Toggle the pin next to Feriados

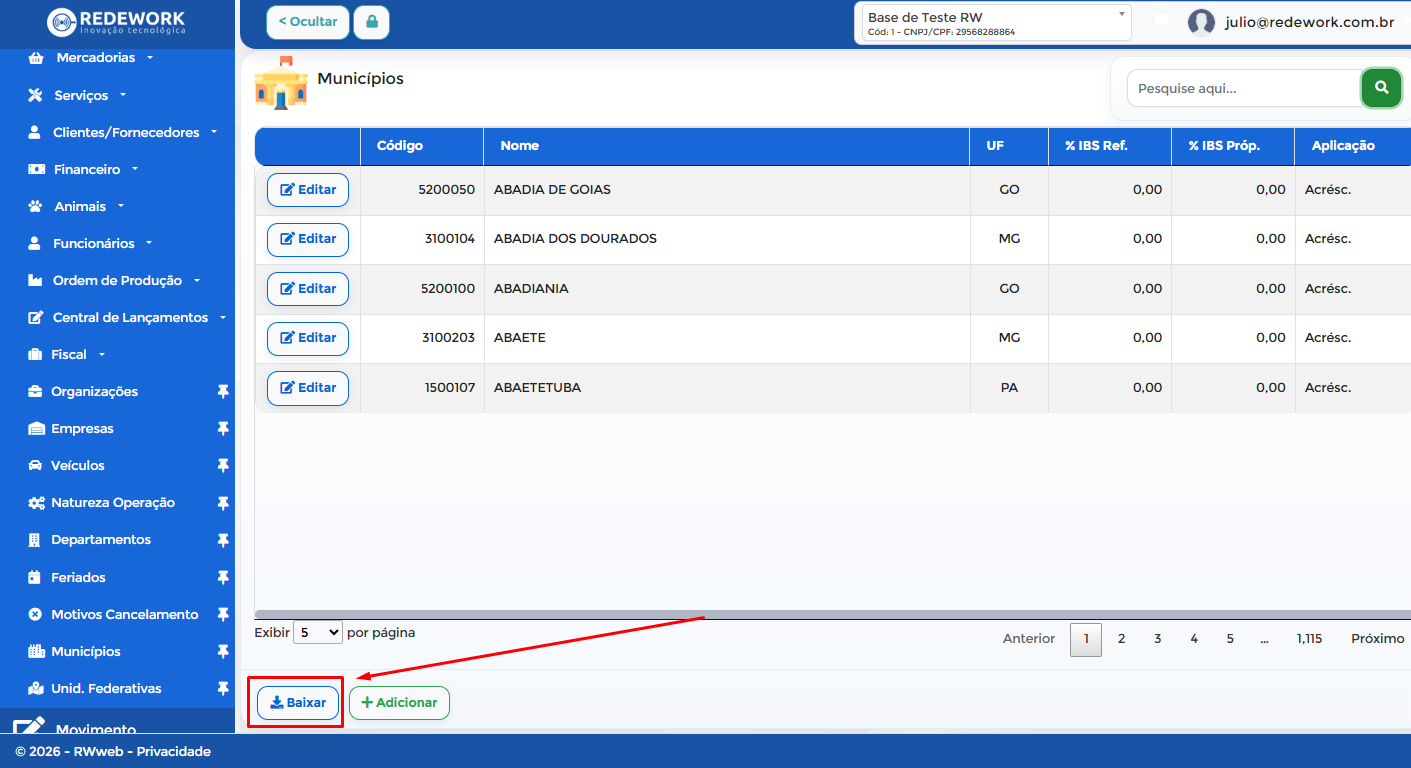click(223, 577)
